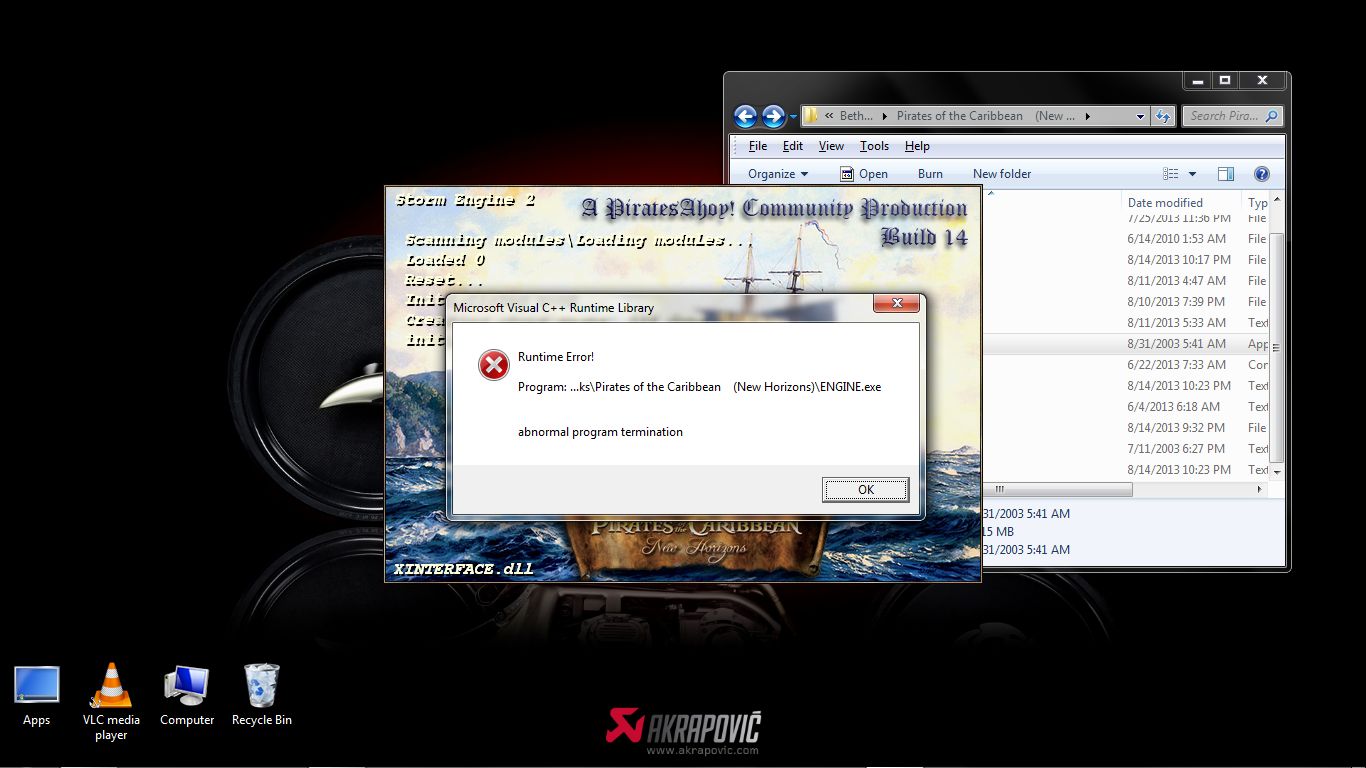
Task: Toggle the preview pane icon
Action: click(1227, 174)
